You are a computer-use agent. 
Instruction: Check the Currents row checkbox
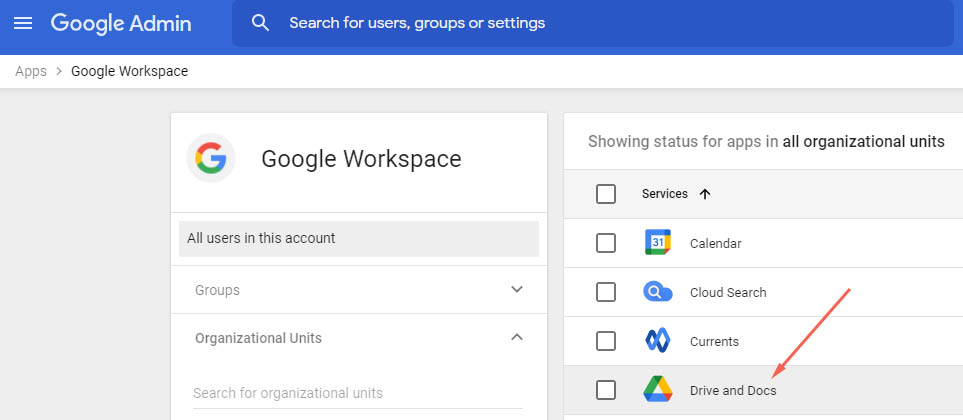click(606, 341)
